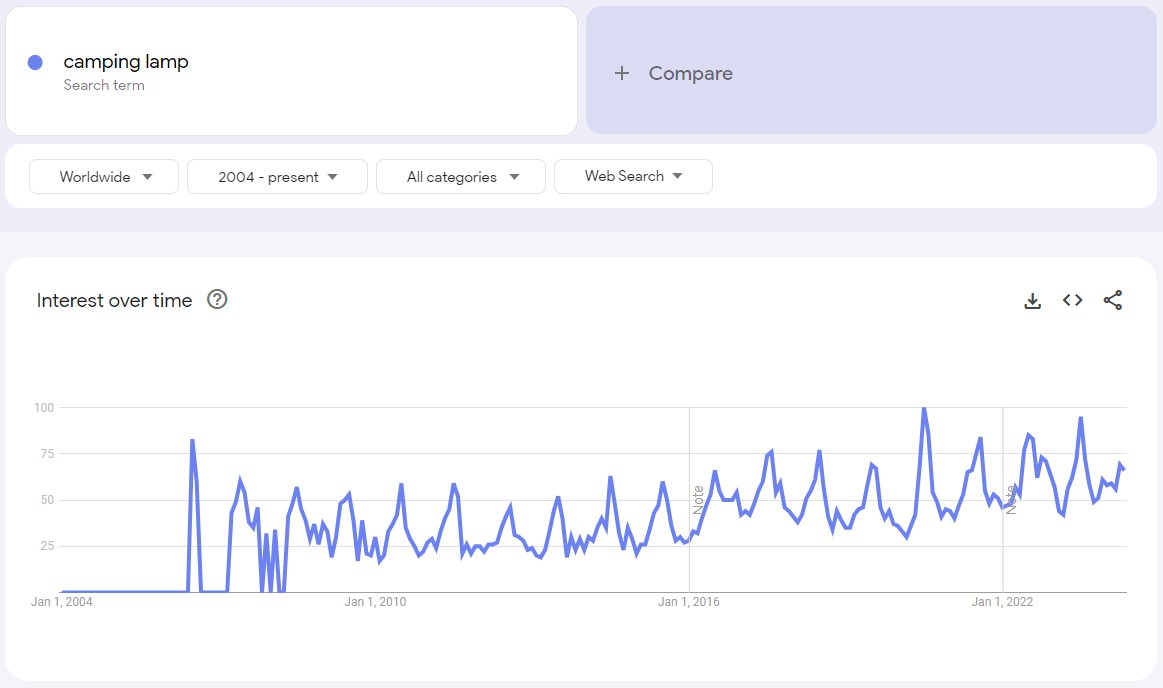1163x688 pixels.
Task: Open the embed code icon
Action: 1073,300
